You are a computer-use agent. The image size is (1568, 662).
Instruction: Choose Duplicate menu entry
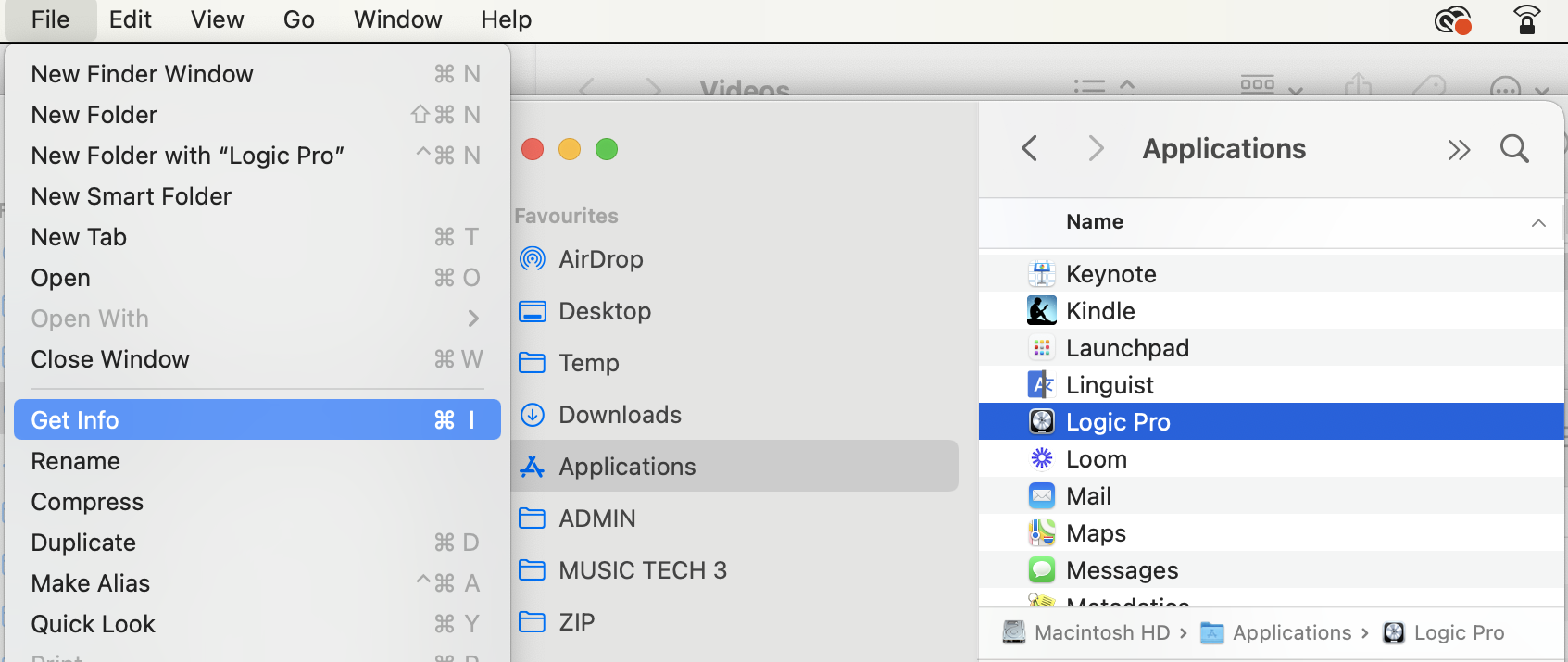(x=257, y=543)
